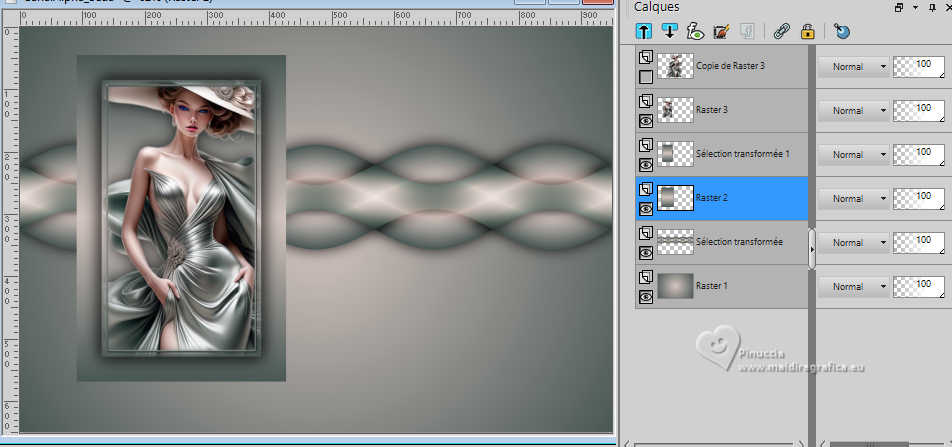Click thumbnail of Copie de Raster 3 layer
This screenshot has height=447, width=952.
tap(675, 66)
